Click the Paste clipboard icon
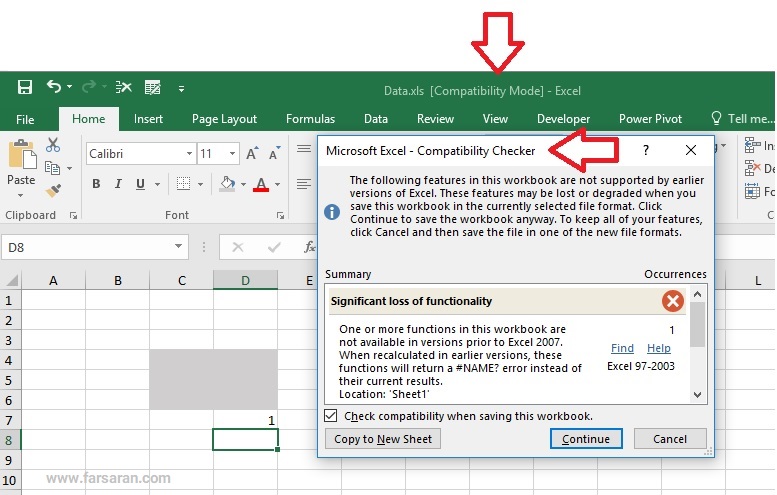This screenshot has height=495, width=777. point(21,155)
